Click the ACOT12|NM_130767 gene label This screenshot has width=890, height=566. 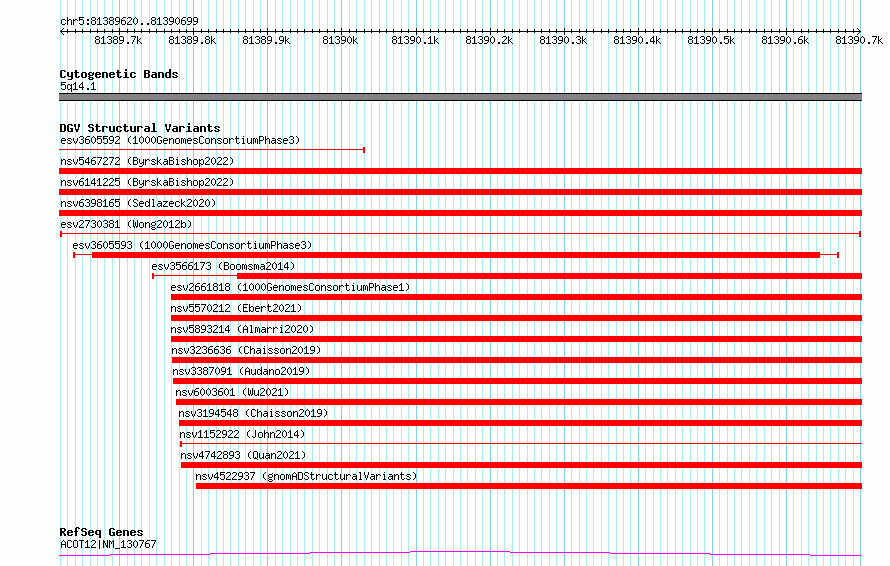click(108, 544)
